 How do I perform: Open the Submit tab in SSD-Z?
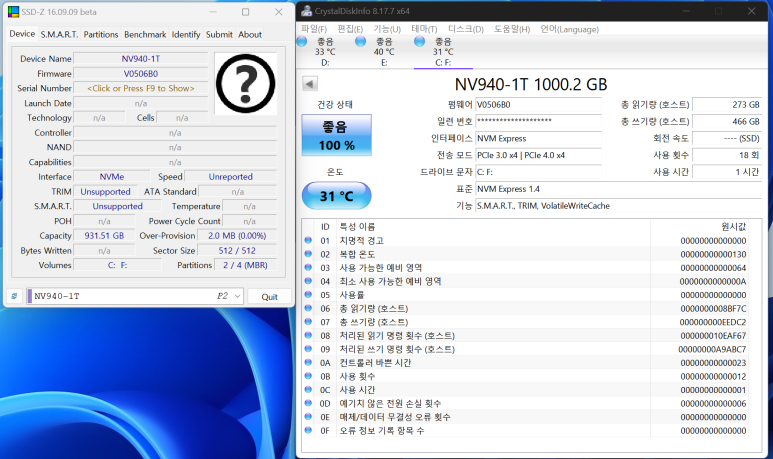click(219, 34)
